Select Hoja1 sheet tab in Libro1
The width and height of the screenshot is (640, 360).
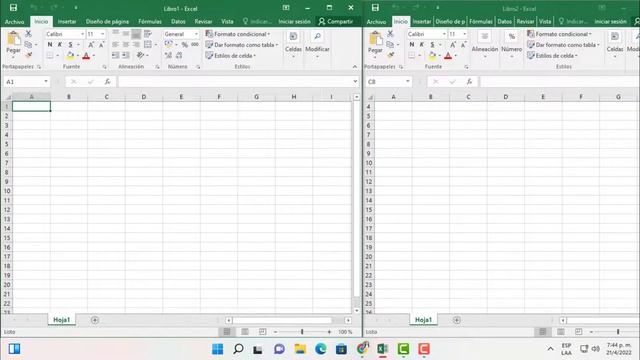[x=62, y=320]
